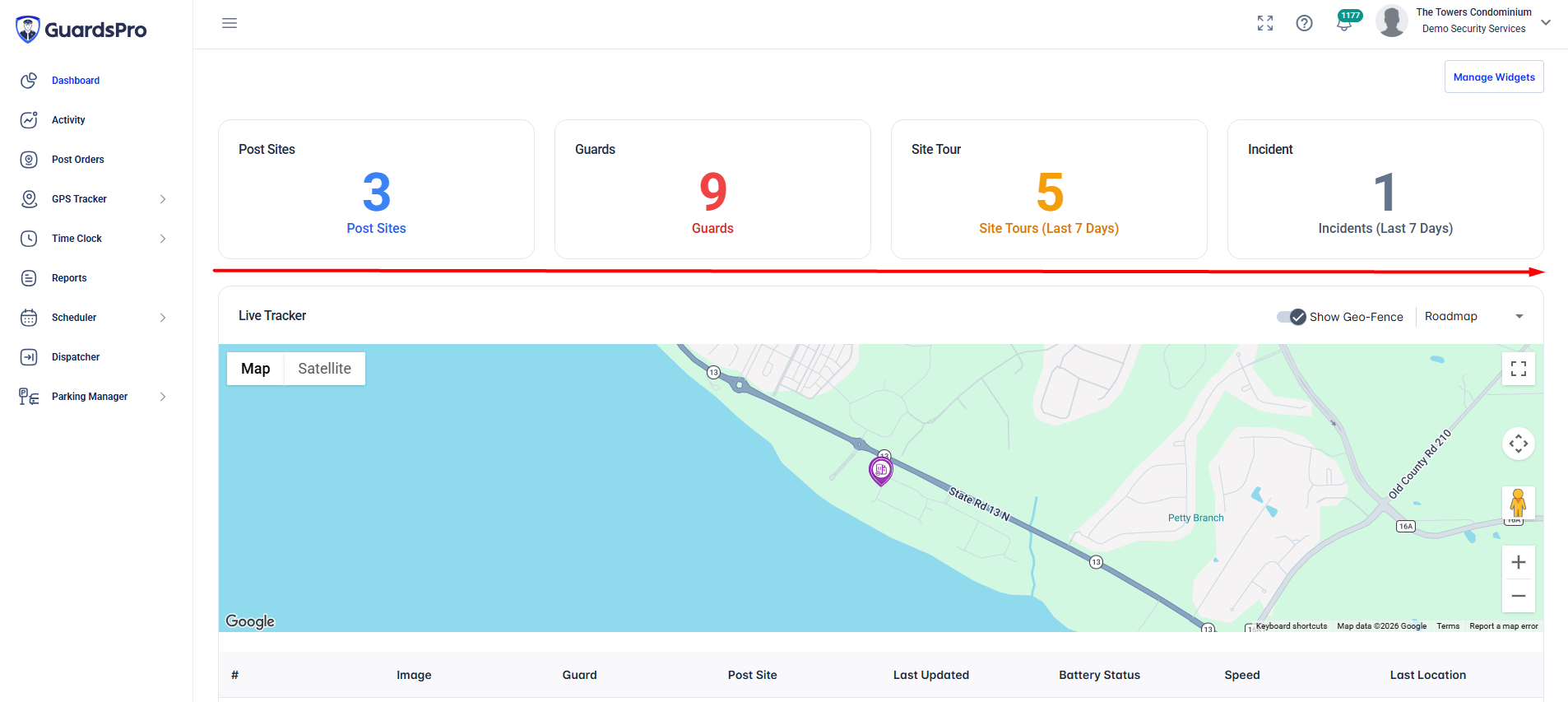Viewport: 1568px width, 702px height.
Task: Toggle the hamburger sidebar menu
Action: [x=230, y=23]
